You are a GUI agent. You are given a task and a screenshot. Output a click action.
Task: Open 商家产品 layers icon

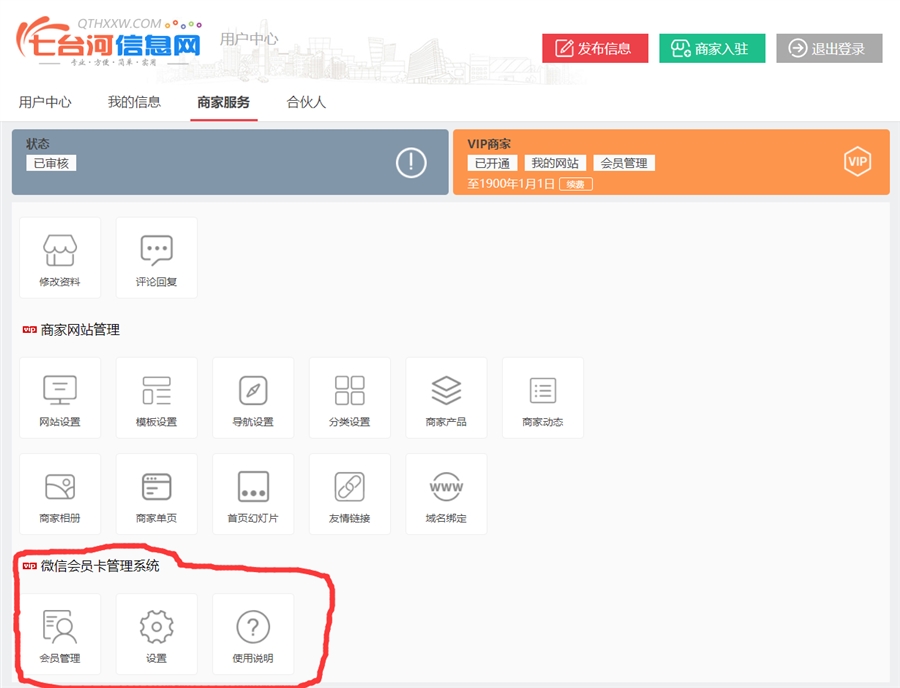point(446,390)
